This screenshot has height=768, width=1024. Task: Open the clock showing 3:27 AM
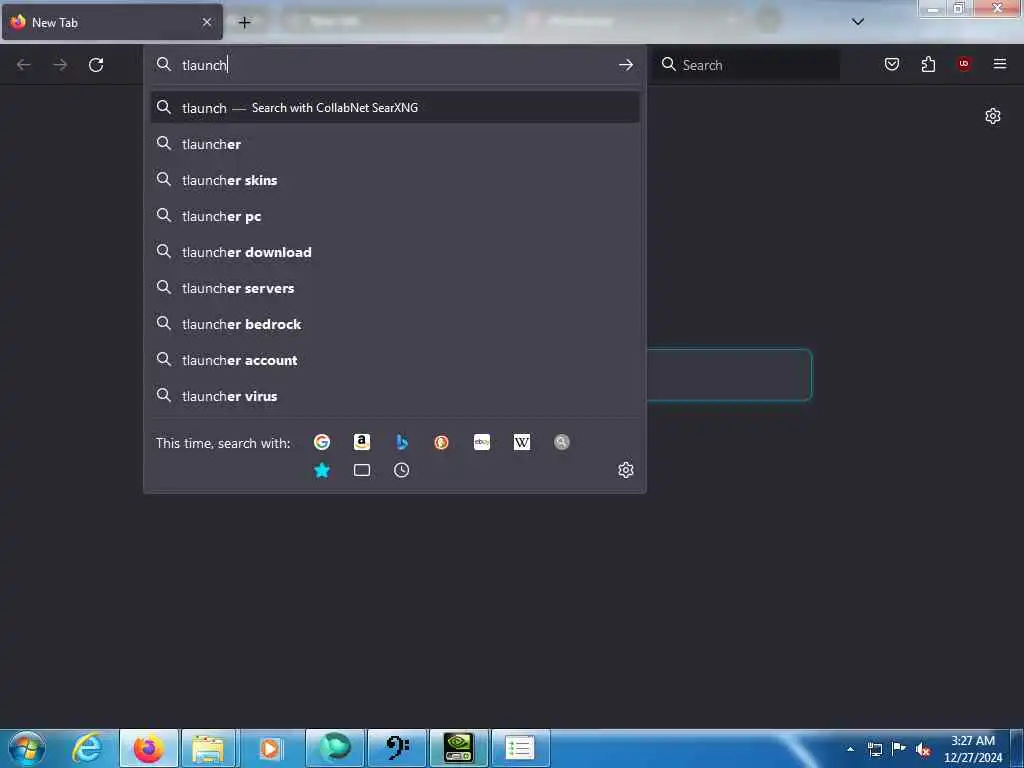coord(972,749)
